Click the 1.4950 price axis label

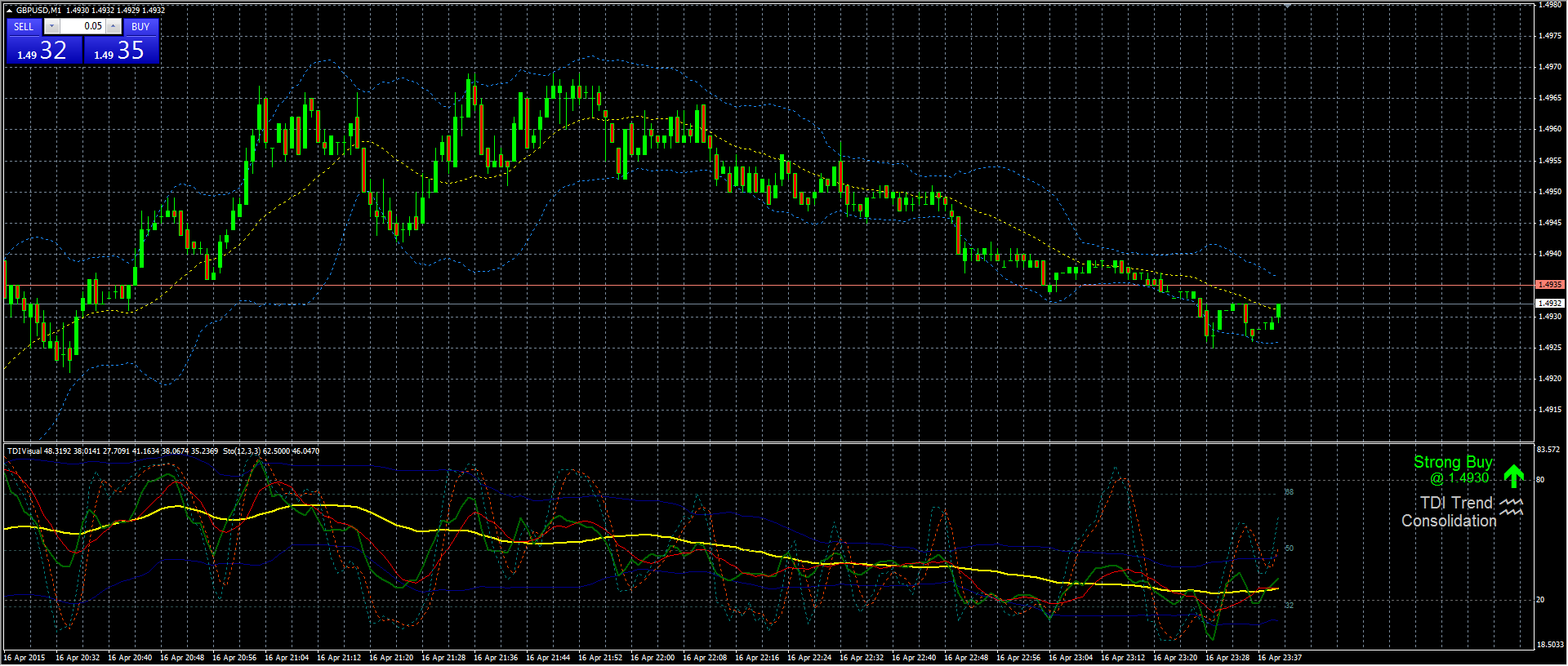pos(1550,192)
